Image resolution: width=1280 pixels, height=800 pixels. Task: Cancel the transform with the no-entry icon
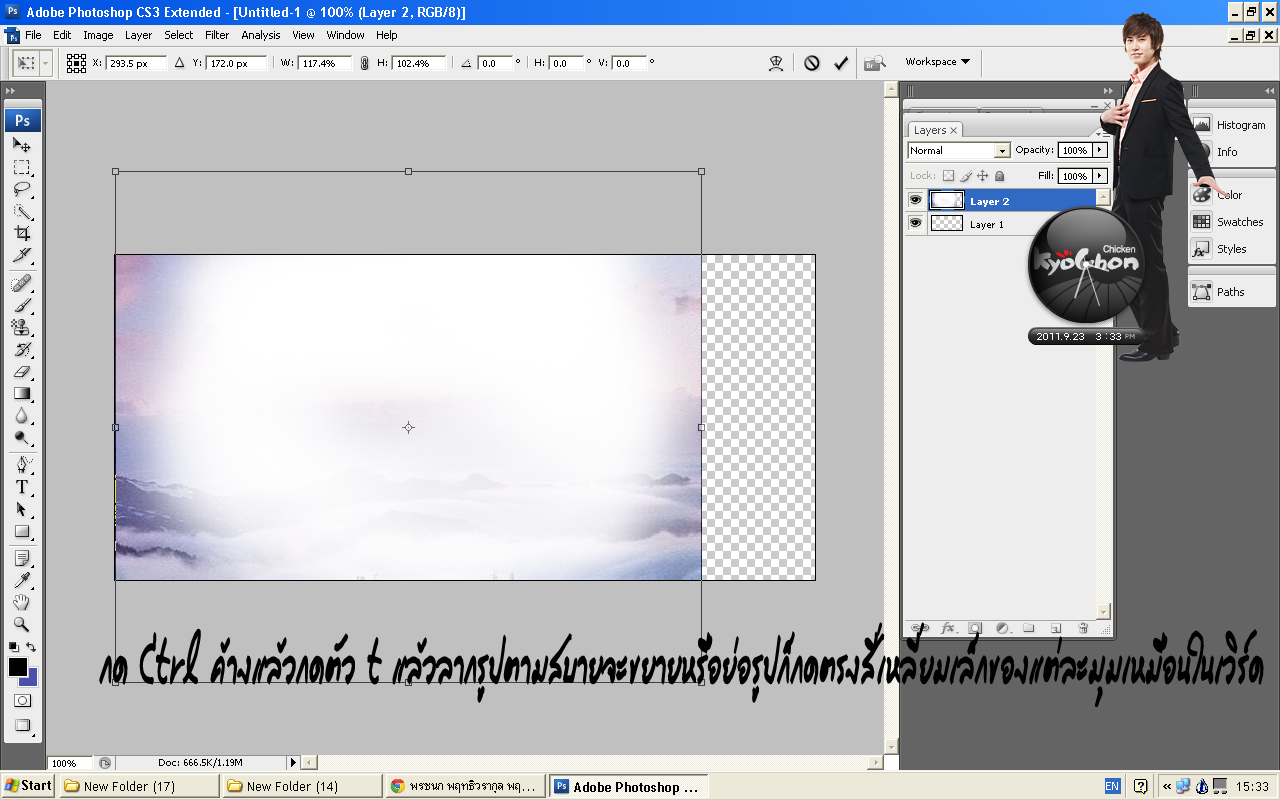tap(812, 62)
